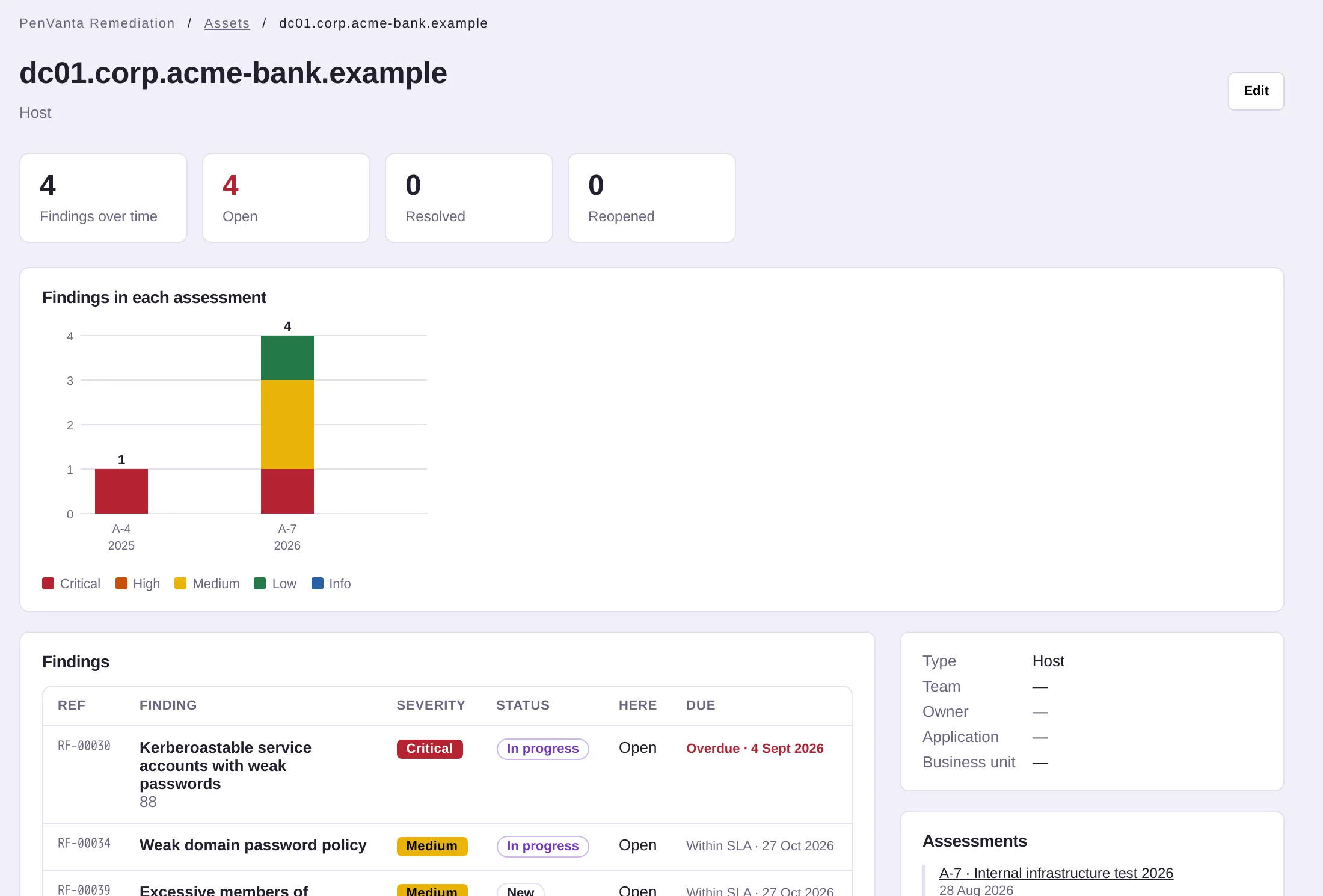This screenshot has height=896, width=1323.
Task: Click the PenVanta Remediation breadcrumb
Action: tap(97, 23)
